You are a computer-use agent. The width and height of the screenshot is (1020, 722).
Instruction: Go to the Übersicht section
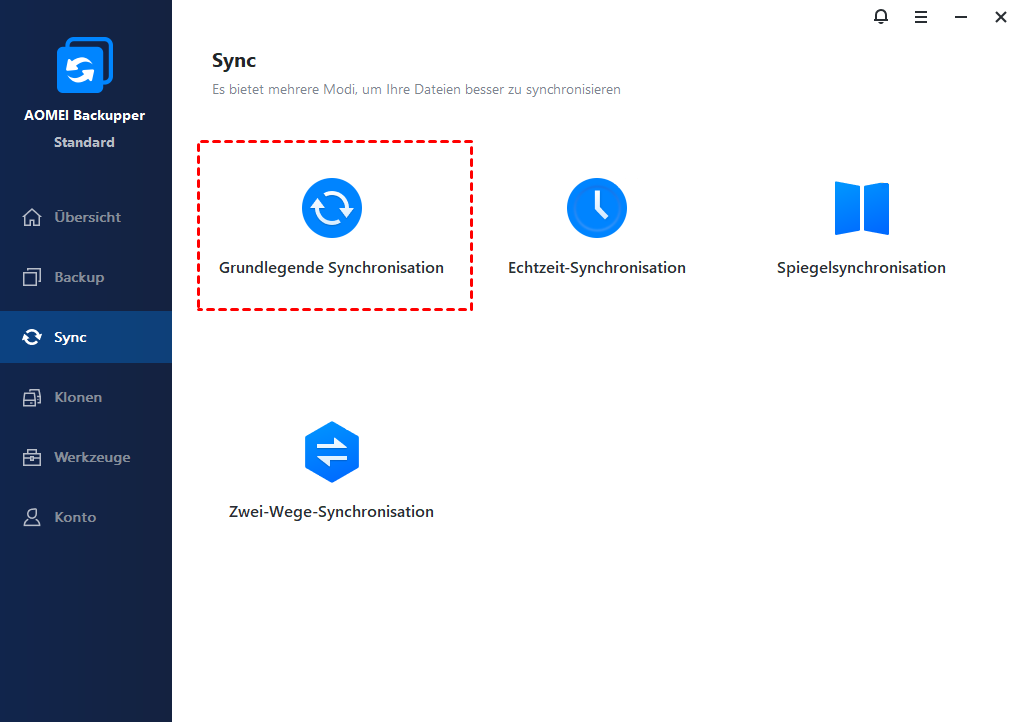86,217
